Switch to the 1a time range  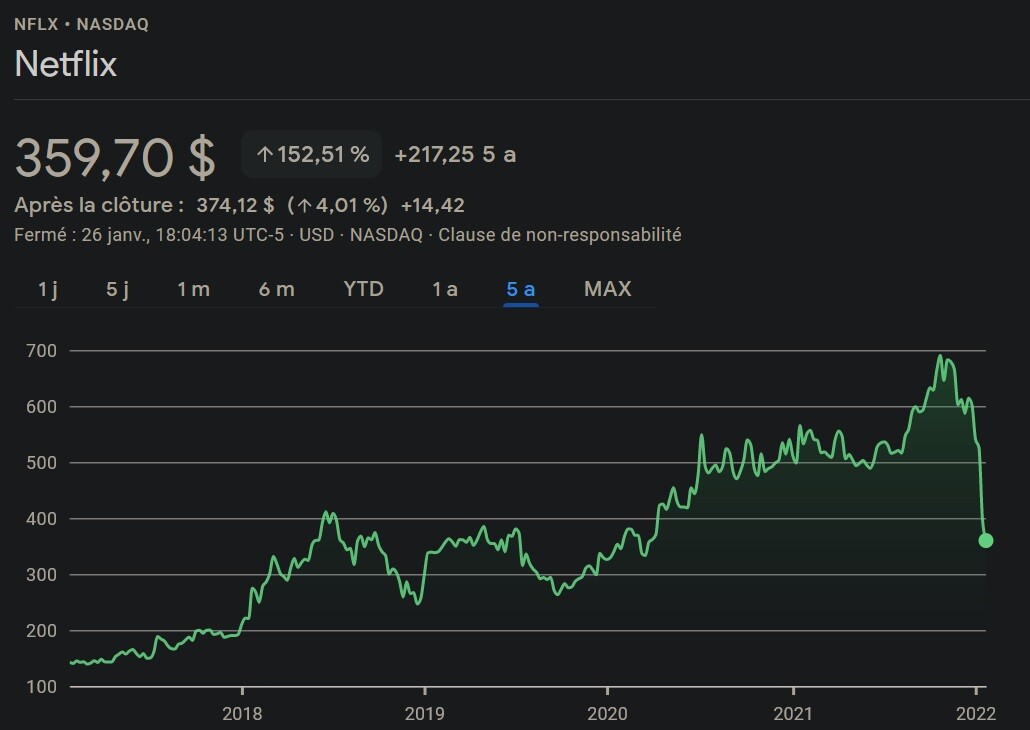445,289
